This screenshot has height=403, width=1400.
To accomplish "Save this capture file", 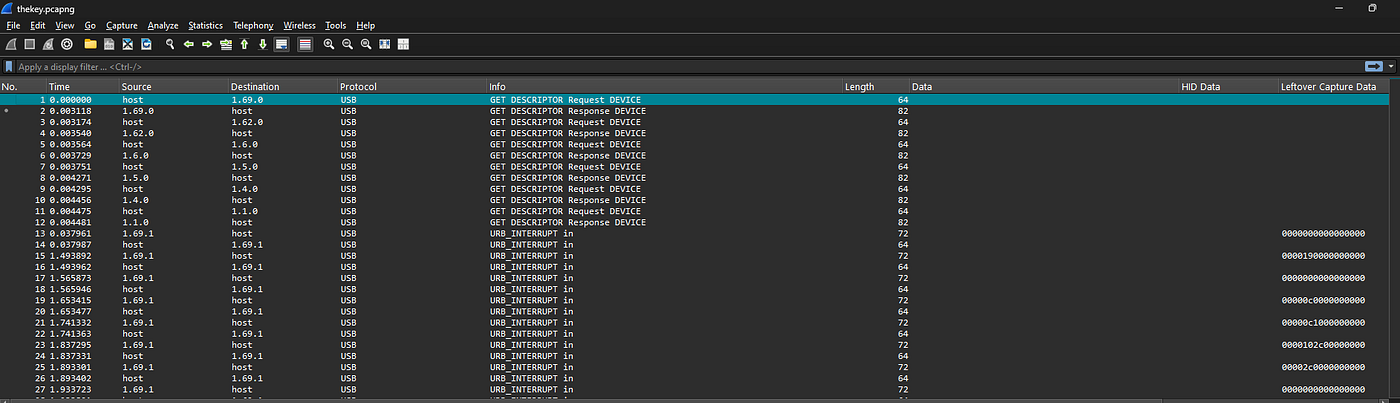I will pyautogui.click(x=109, y=44).
